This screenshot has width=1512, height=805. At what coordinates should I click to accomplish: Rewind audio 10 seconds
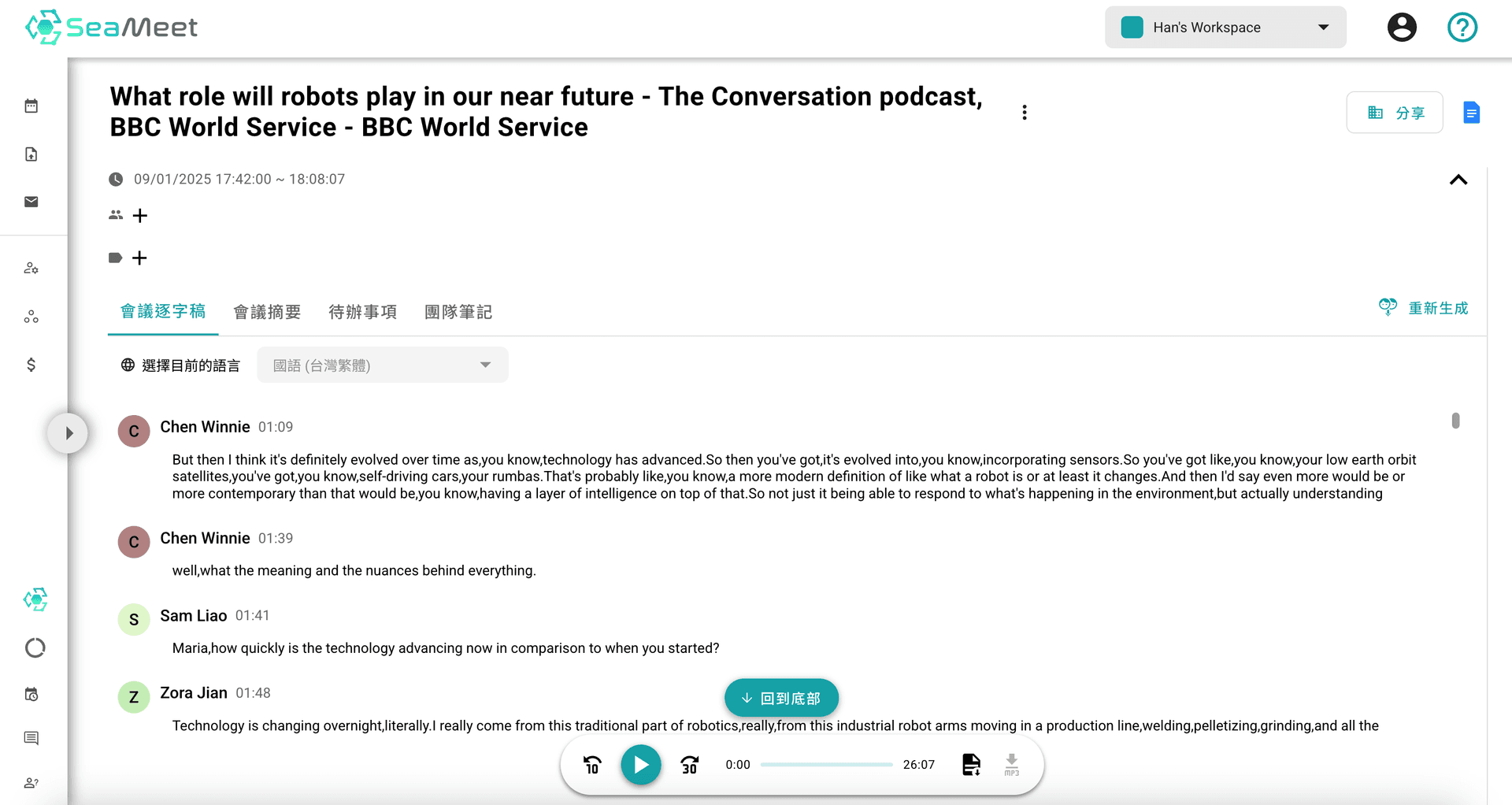[592, 765]
